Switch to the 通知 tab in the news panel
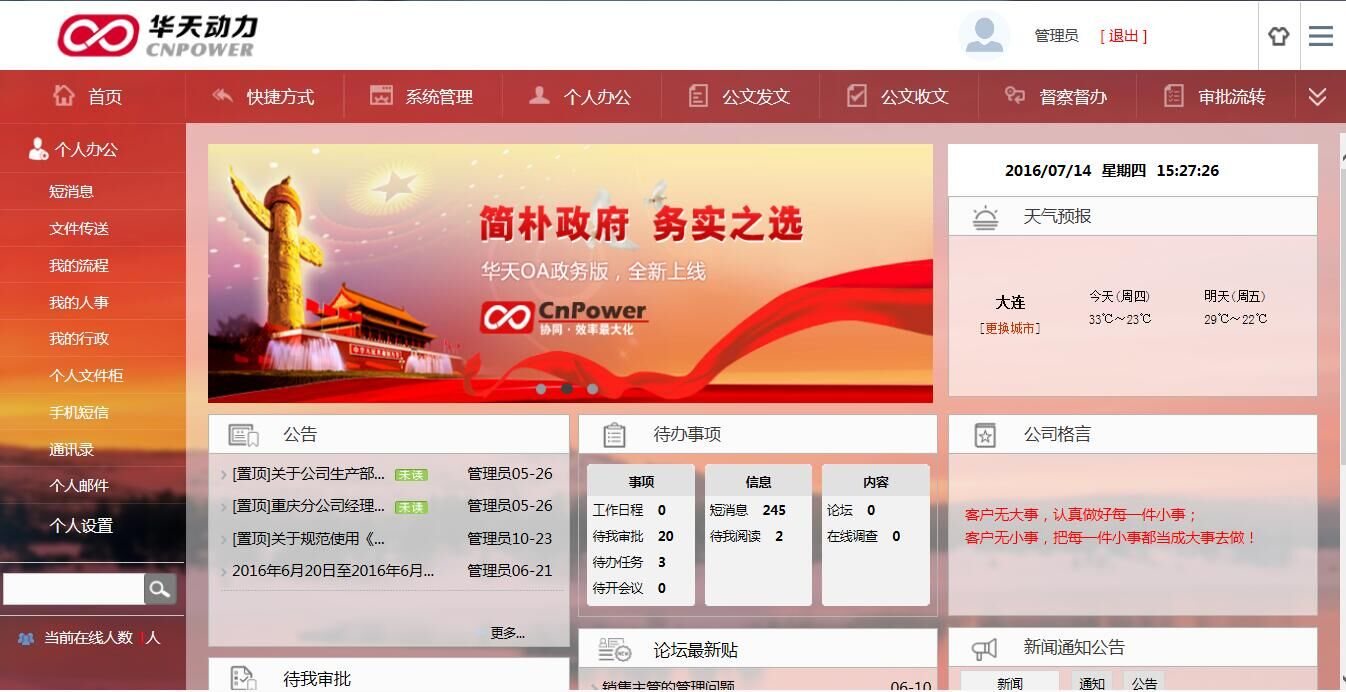This screenshot has height=692, width=1346. 1091,683
